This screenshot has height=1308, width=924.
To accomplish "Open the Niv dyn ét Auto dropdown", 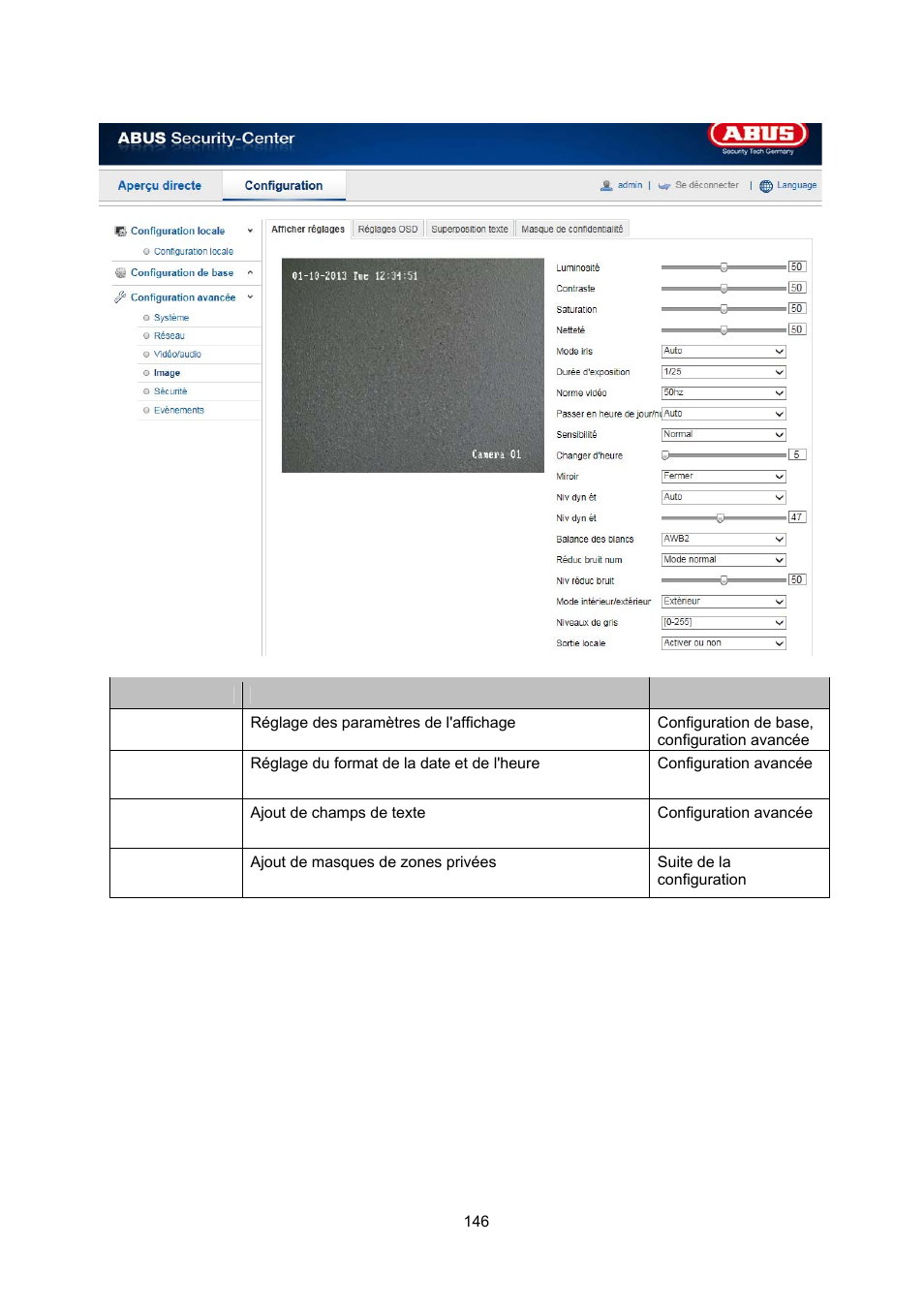I will tap(724, 497).
